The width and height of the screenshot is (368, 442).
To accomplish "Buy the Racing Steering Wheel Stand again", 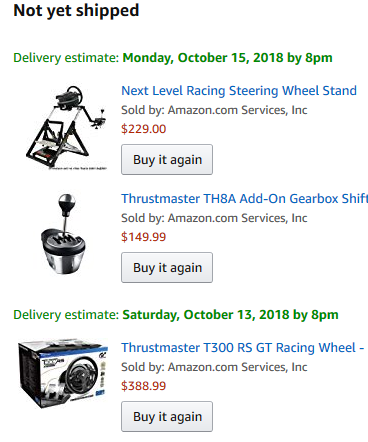I will click(x=167, y=159).
